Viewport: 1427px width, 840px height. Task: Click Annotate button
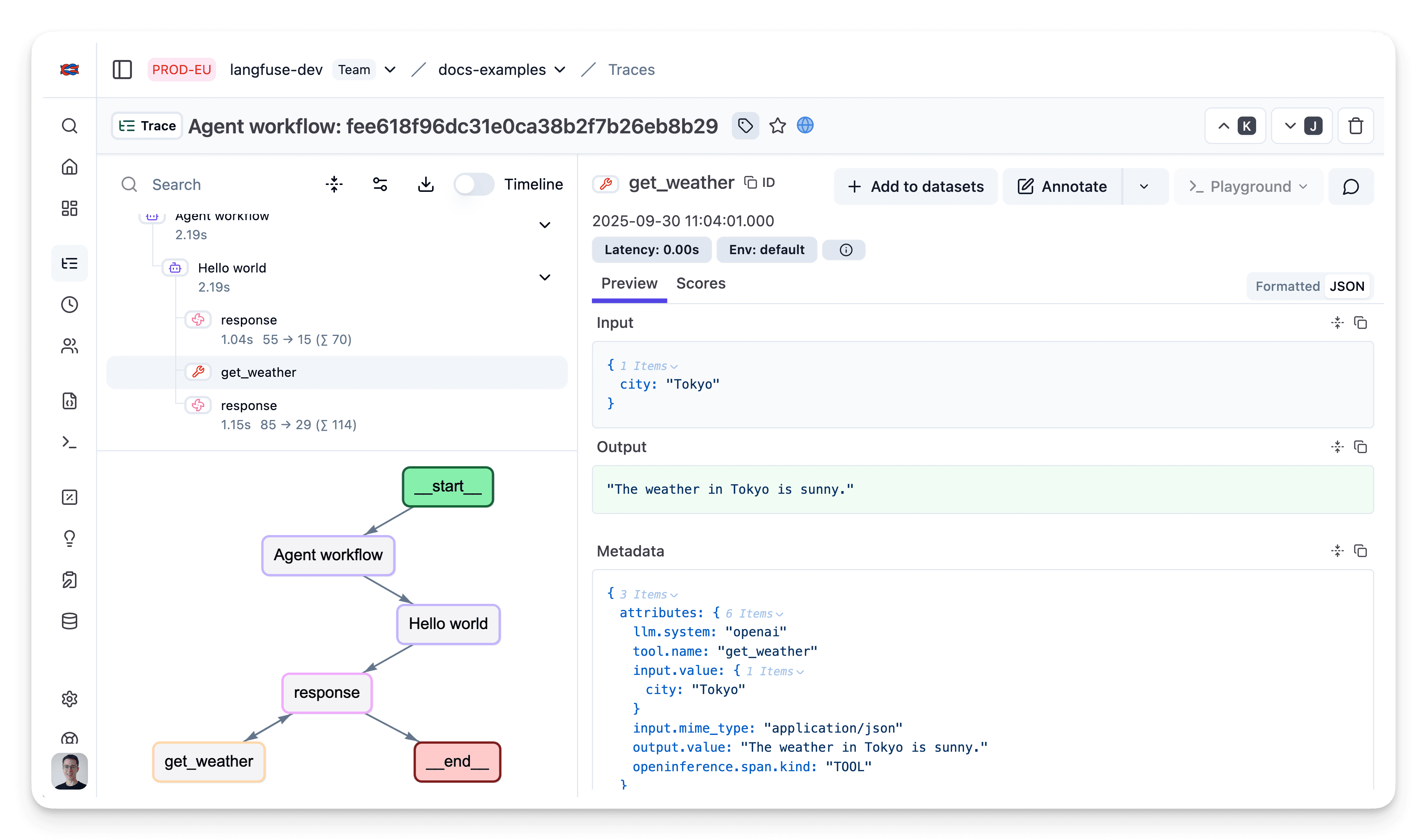coord(1062,186)
